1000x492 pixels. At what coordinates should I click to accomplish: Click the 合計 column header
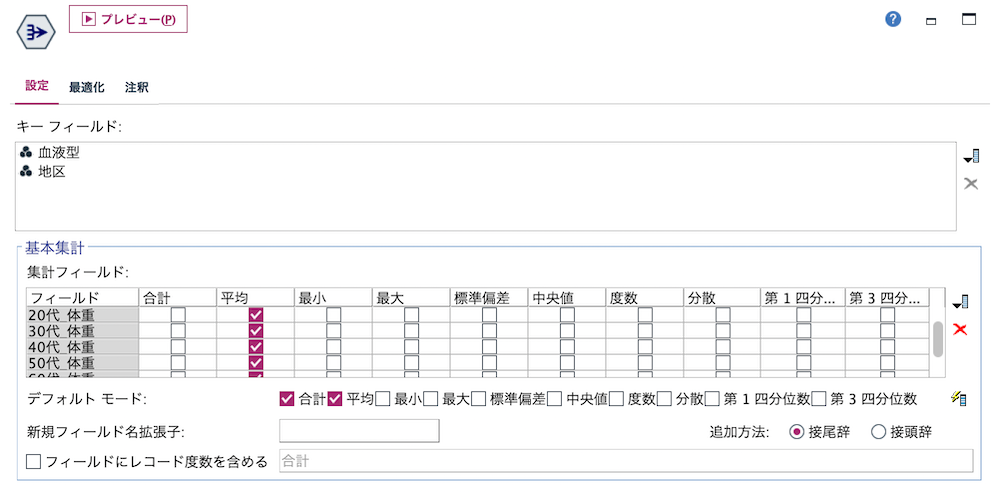coord(178,297)
